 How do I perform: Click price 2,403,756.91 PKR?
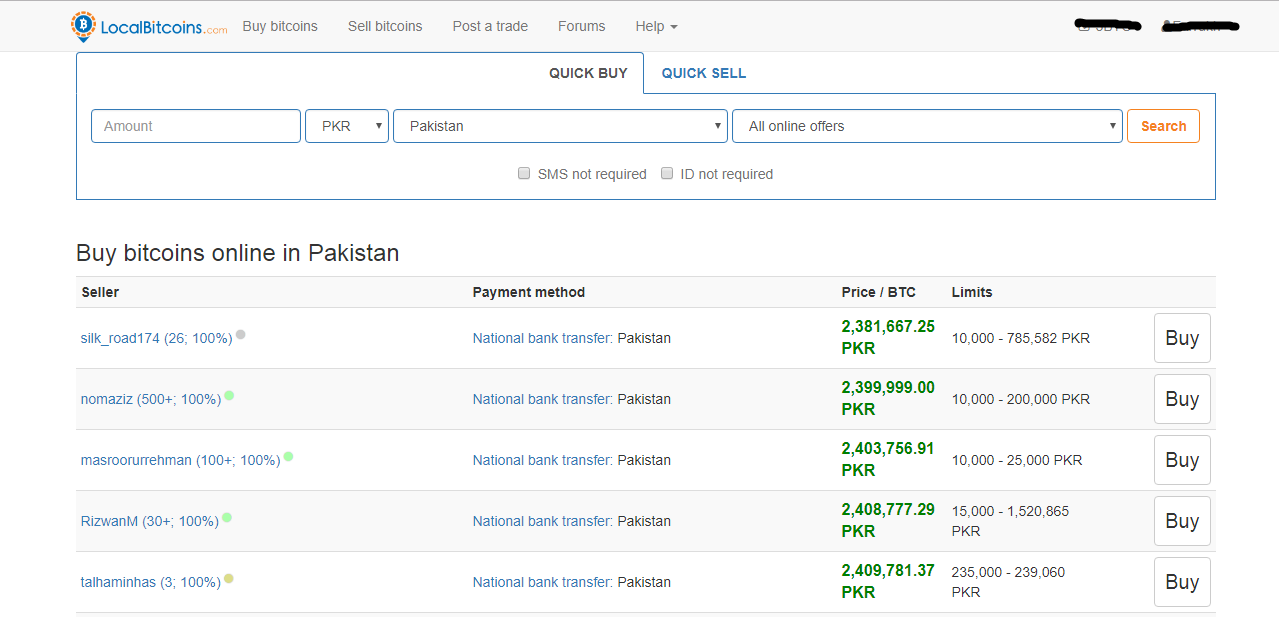tap(888, 459)
